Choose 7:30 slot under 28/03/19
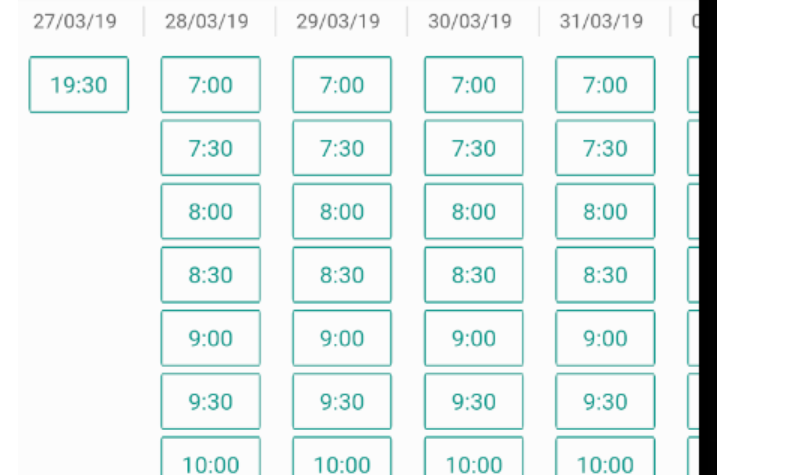The image size is (804, 475). pos(210,148)
